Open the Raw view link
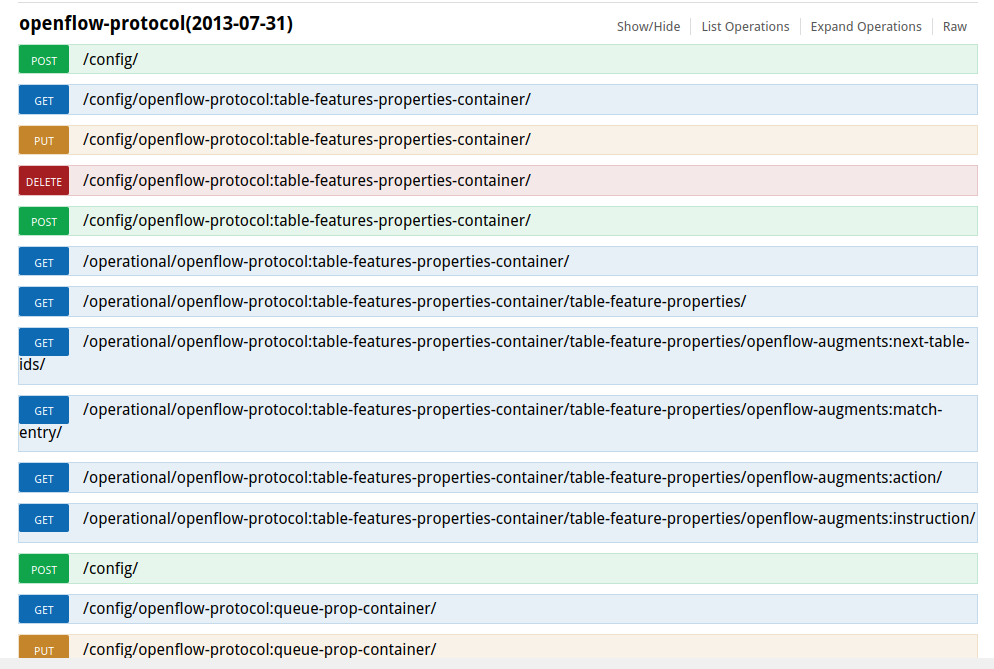Screen dimensions: 994x669 955,27
